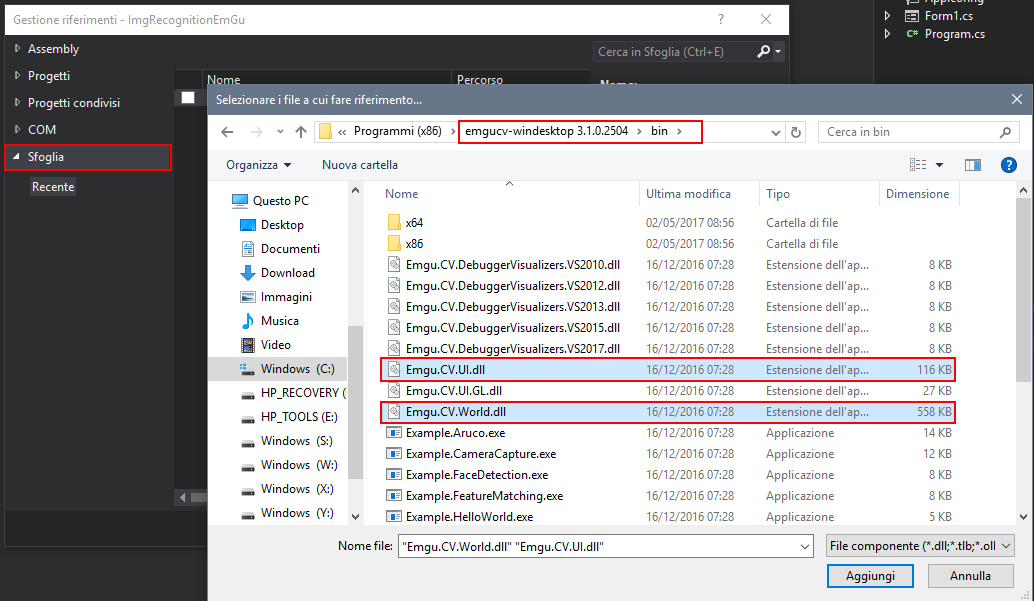Screen dimensions: 1034x601
Task: Create a new folder with Nuova cartella
Action: pos(360,165)
